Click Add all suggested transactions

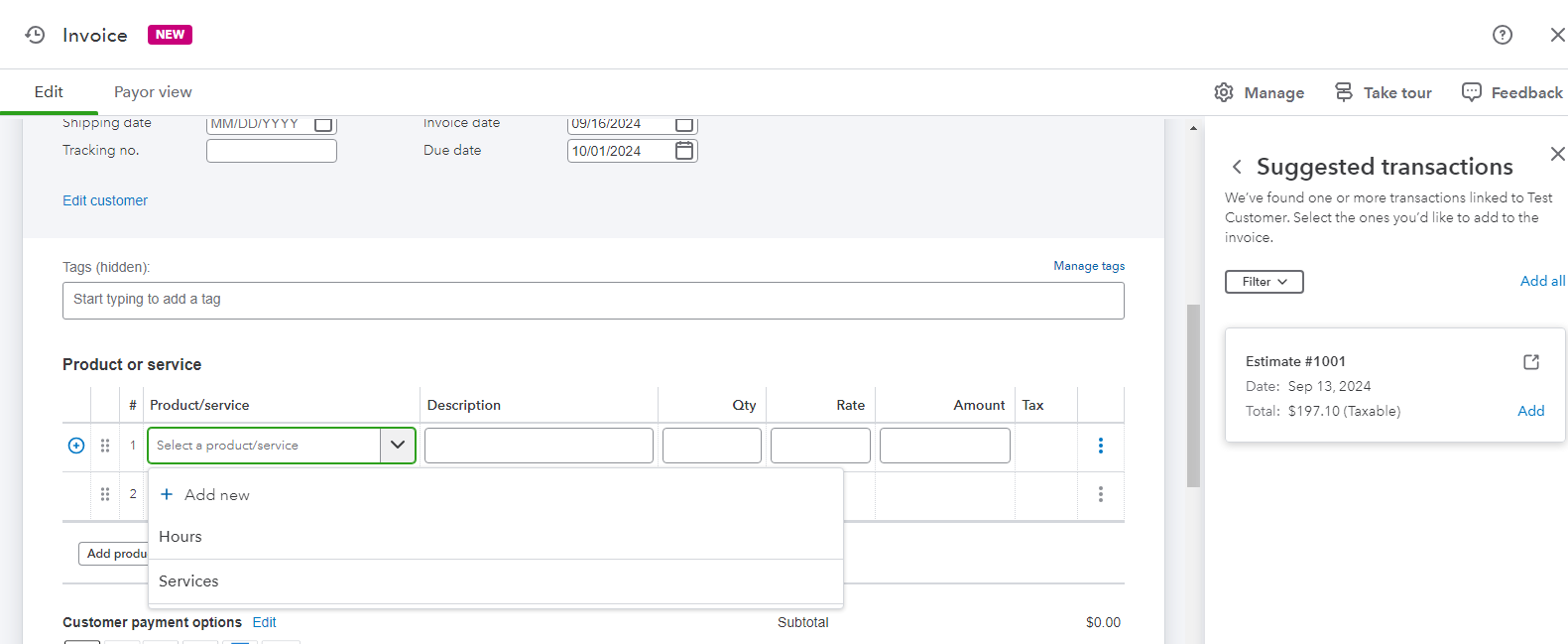(1542, 281)
